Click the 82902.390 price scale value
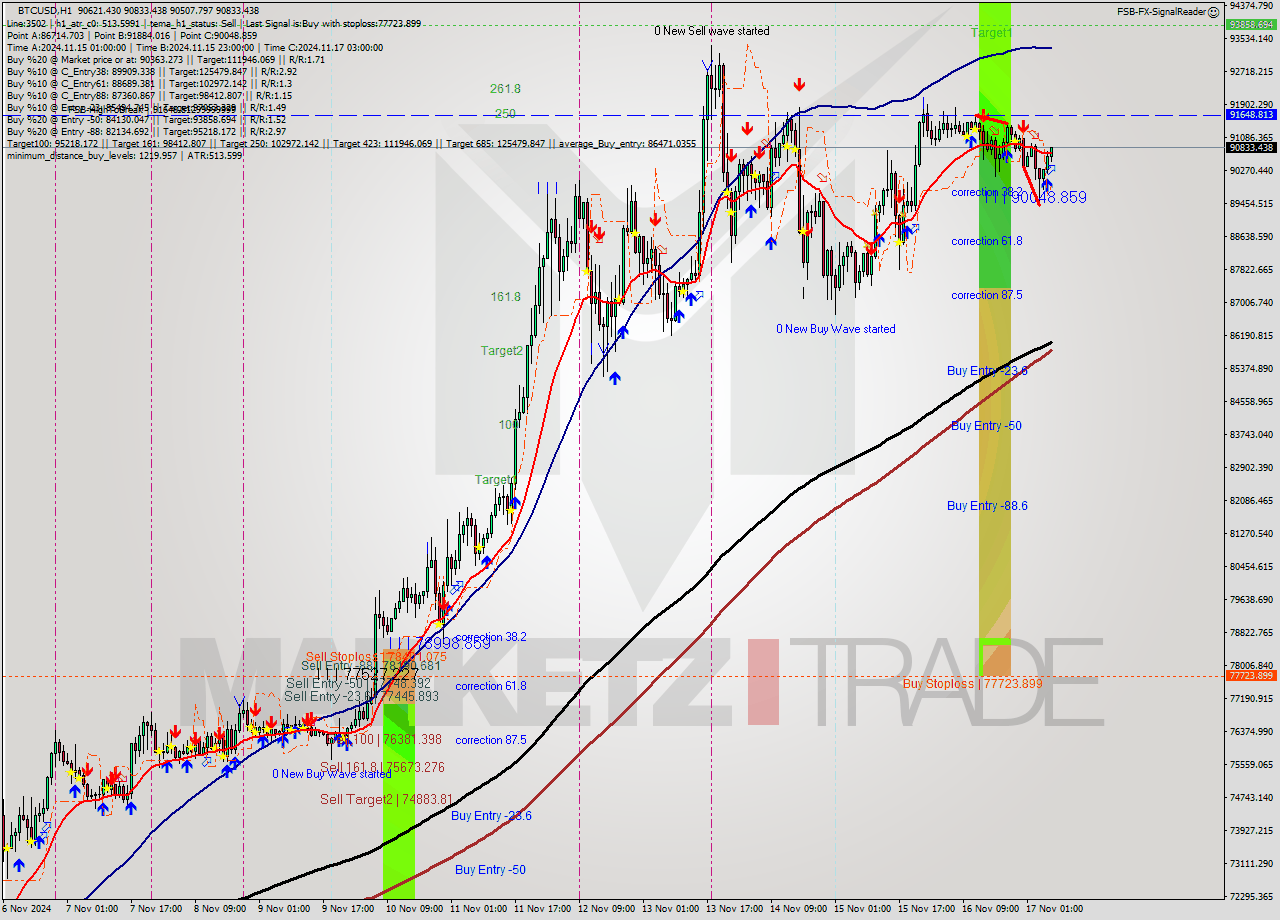Image resolution: width=1280 pixels, height=920 pixels. [x=1250, y=467]
